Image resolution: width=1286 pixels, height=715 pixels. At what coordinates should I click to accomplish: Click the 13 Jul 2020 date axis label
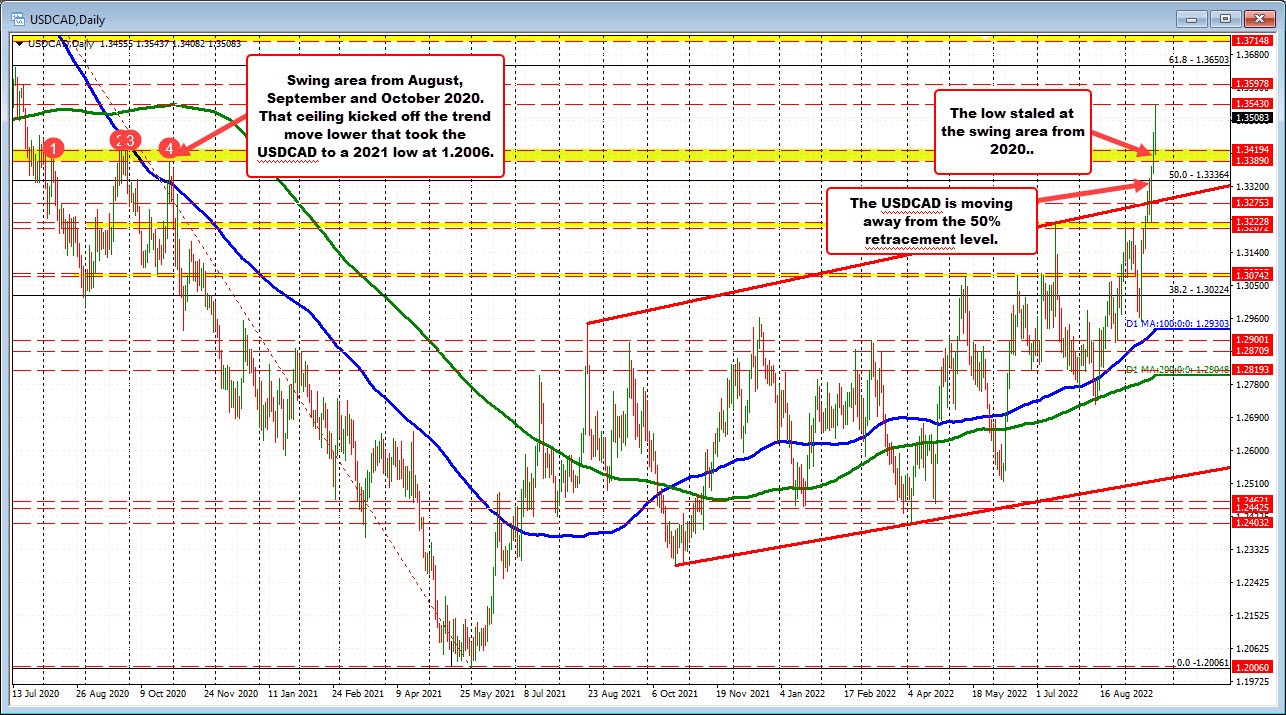click(x=35, y=693)
